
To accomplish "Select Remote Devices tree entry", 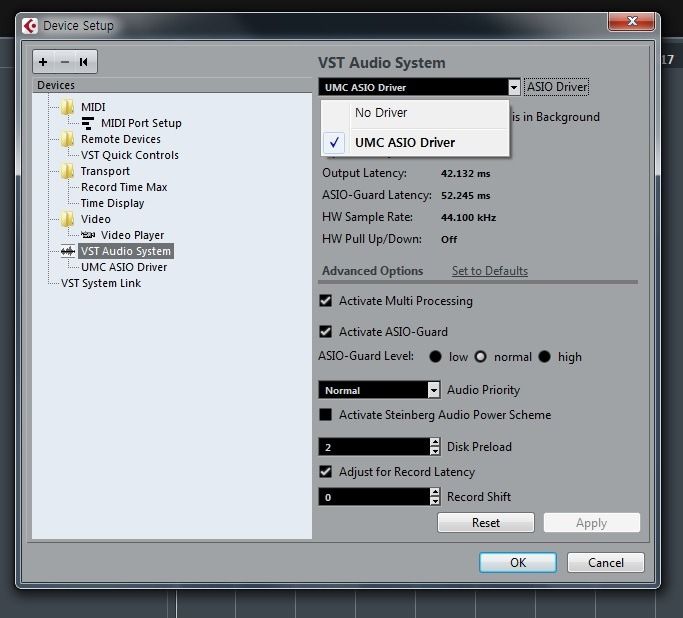I will 121,139.
